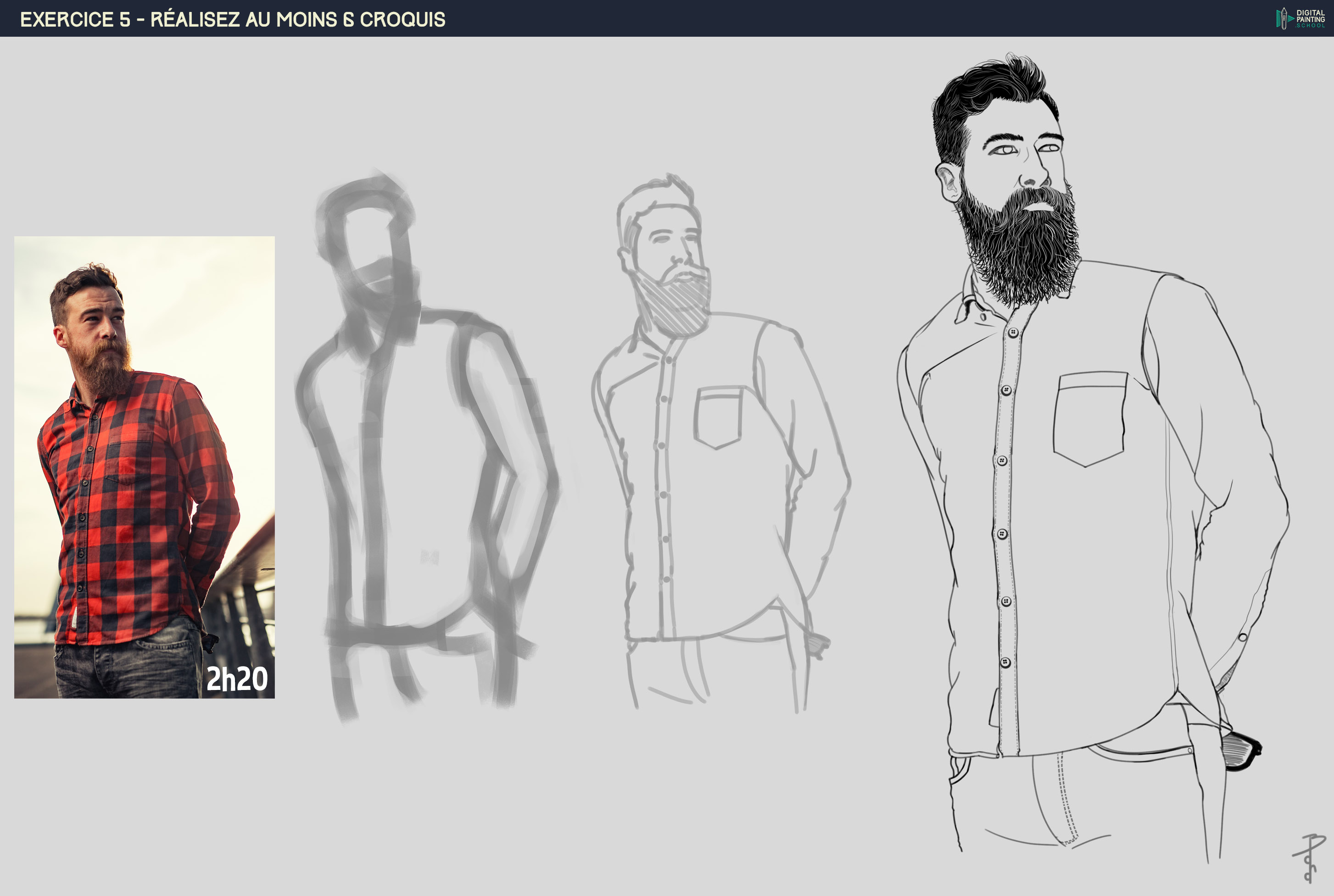
Task: Click the top shirt button on inked drawing
Action: point(1013,332)
